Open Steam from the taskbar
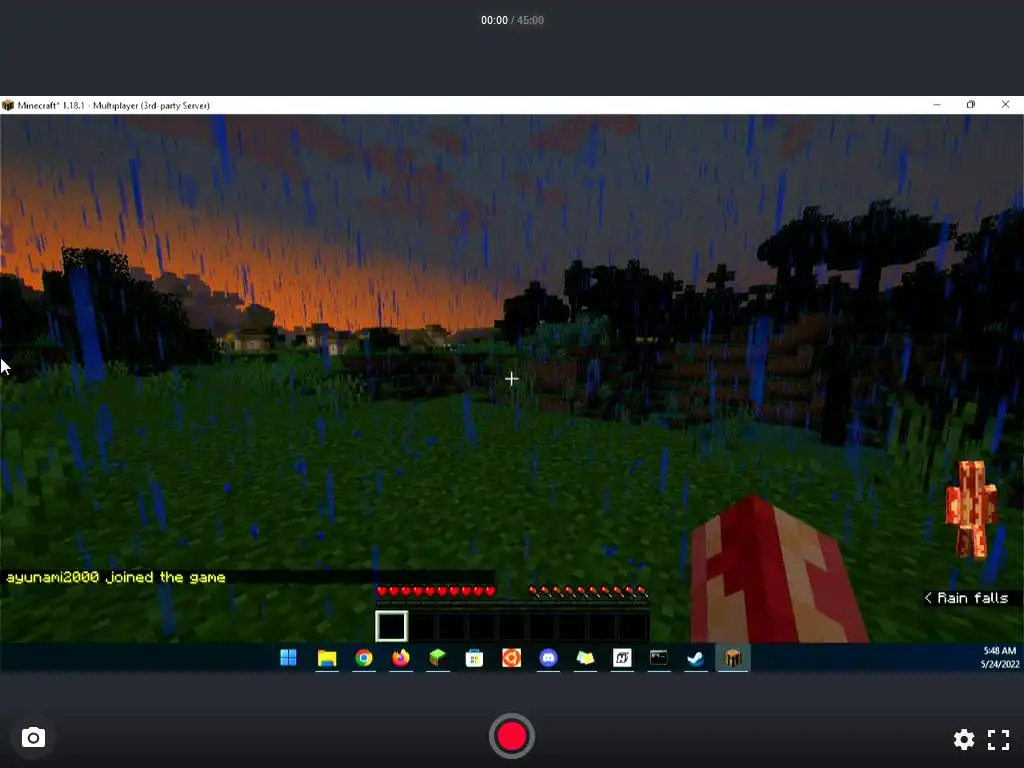The height and width of the screenshot is (768, 1024). coord(696,658)
